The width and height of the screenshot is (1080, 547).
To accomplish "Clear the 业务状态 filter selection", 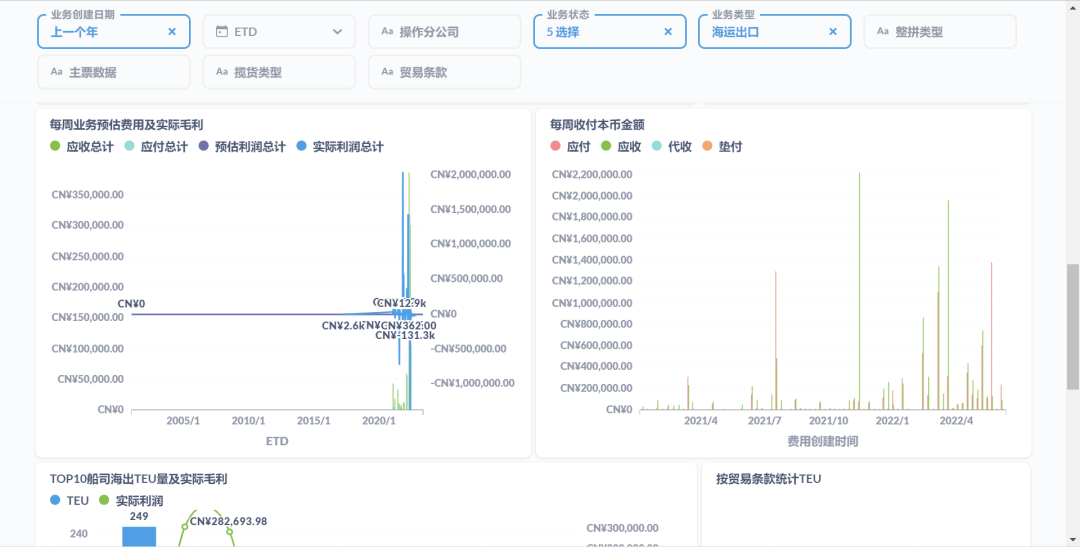I will tap(668, 32).
